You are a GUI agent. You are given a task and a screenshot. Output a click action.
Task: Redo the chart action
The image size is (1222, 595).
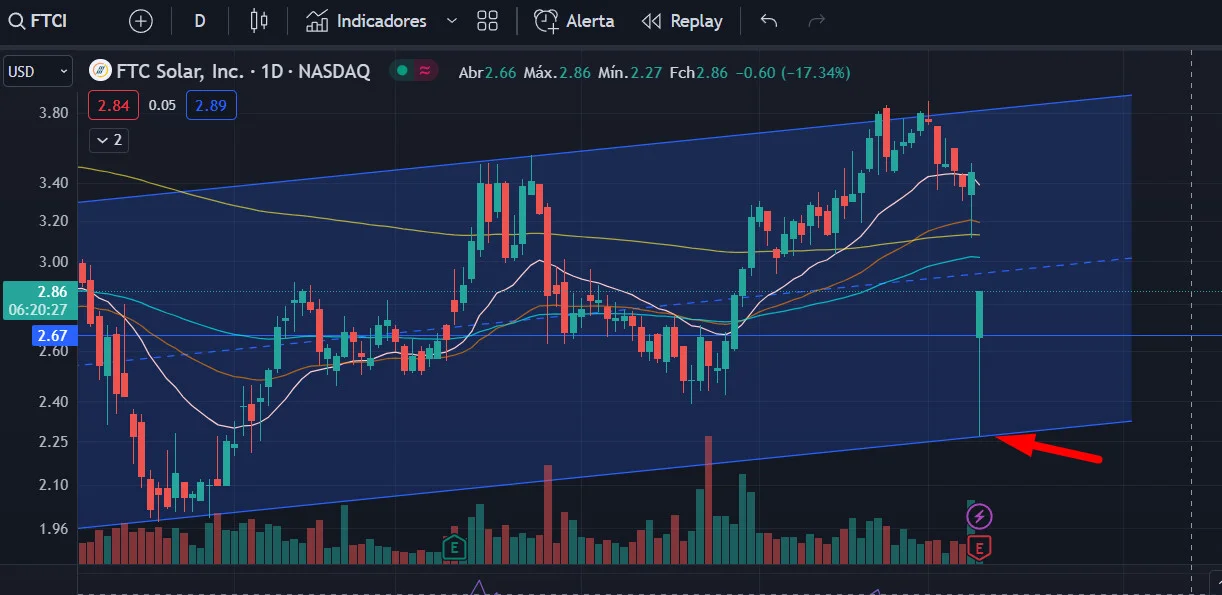pos(816,20)
